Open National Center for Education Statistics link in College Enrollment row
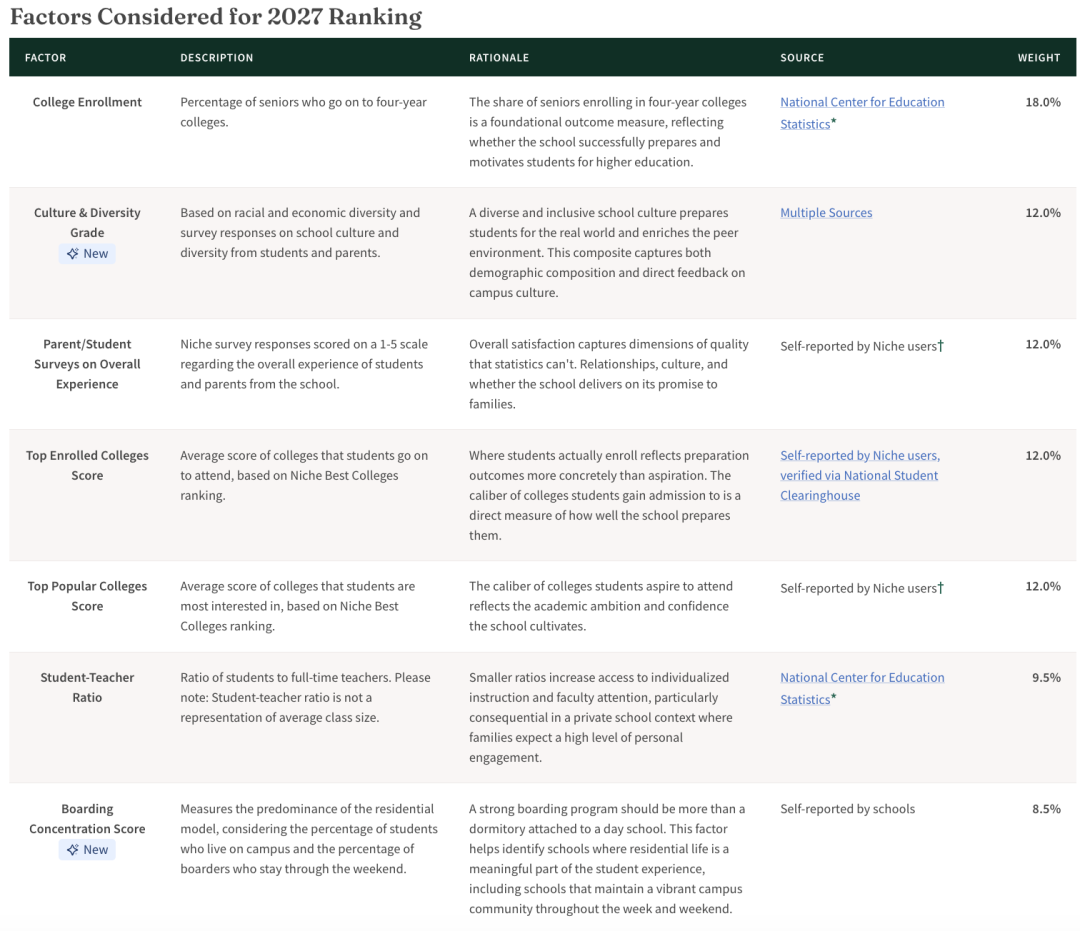This screenshot has width=1080, height=931. pyautogui.click(x=862, y=113)
